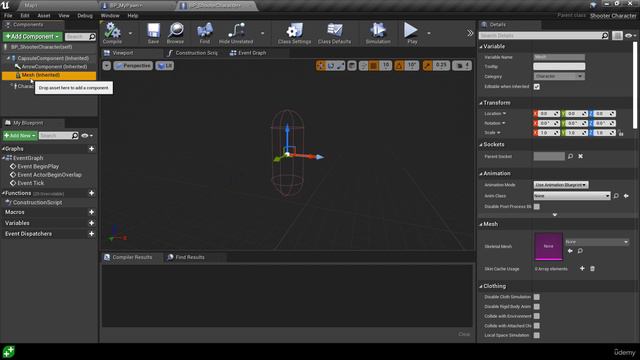This screenshot has width=640, height=360.
Task: Toggle scale snapping icon in viewport
Action: 427,65
